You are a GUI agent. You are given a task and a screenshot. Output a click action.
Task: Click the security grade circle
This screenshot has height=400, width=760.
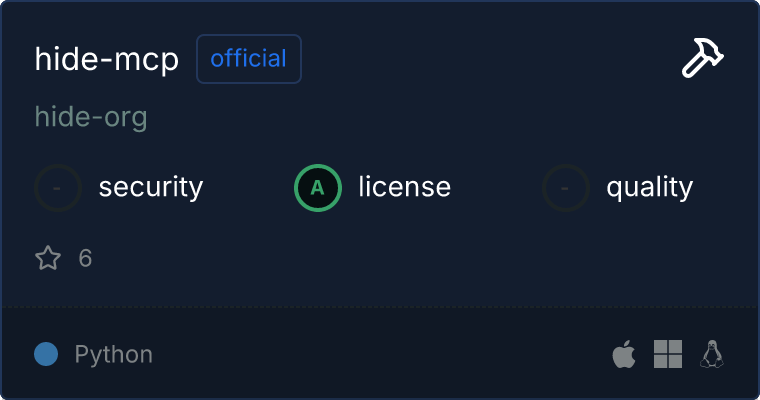59,187
